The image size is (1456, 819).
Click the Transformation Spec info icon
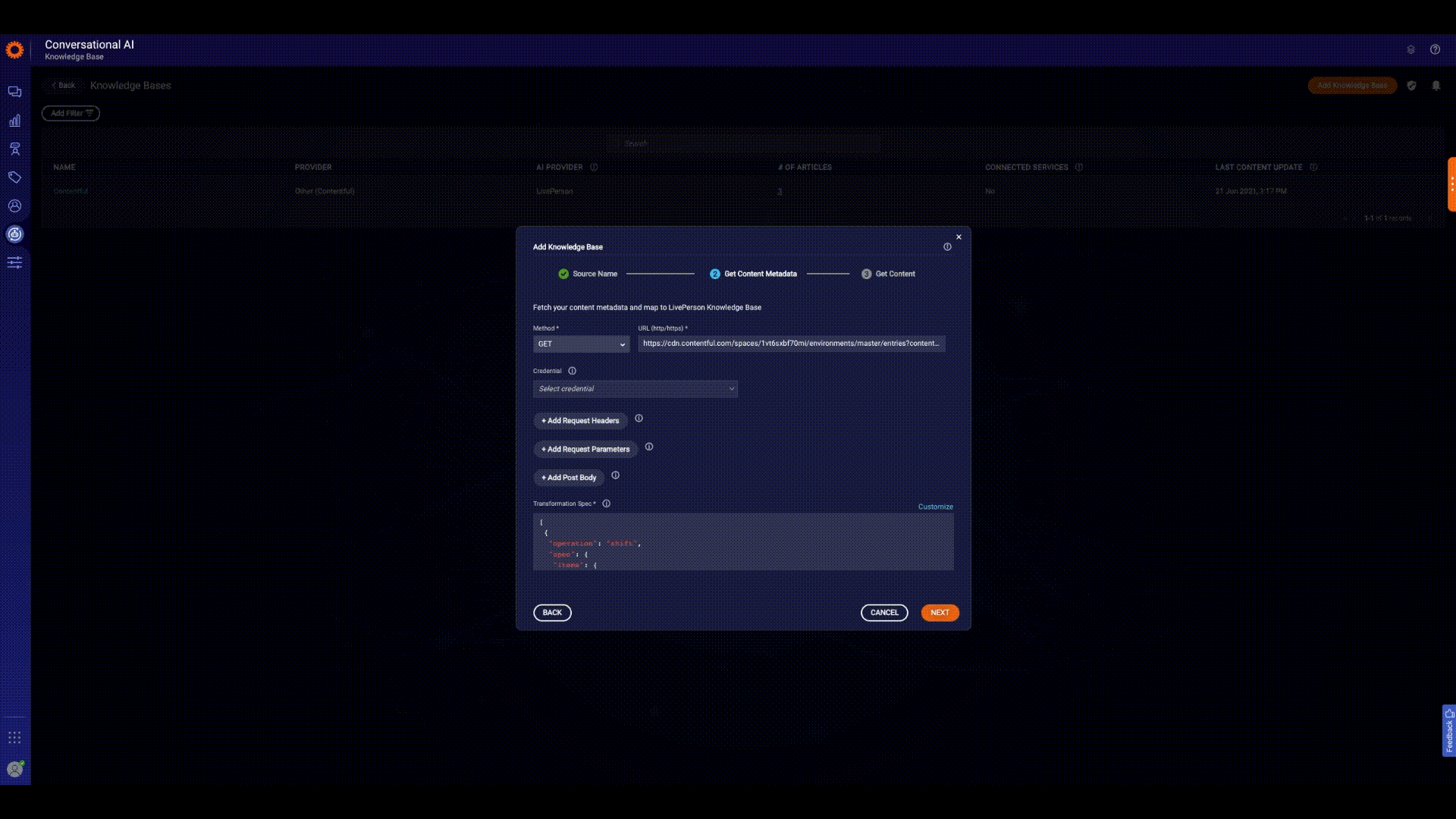coord(607,504)
